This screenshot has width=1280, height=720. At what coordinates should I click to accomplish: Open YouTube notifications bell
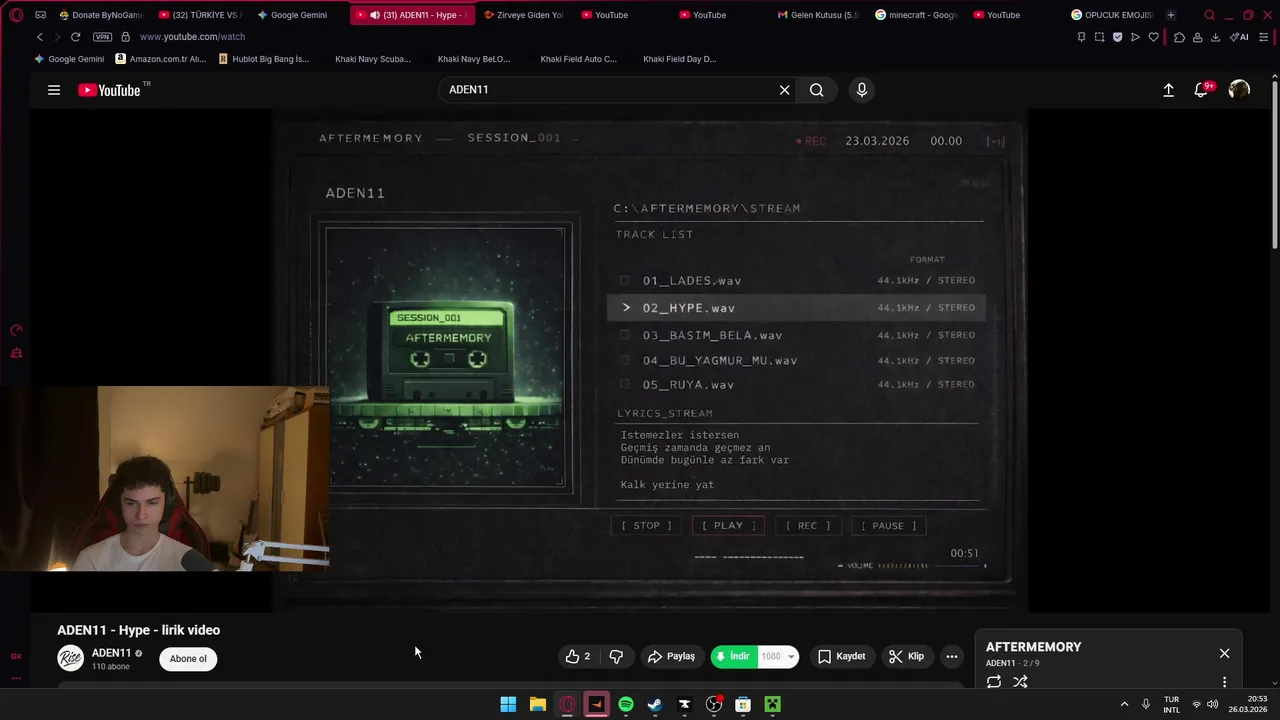[1201, 90]
